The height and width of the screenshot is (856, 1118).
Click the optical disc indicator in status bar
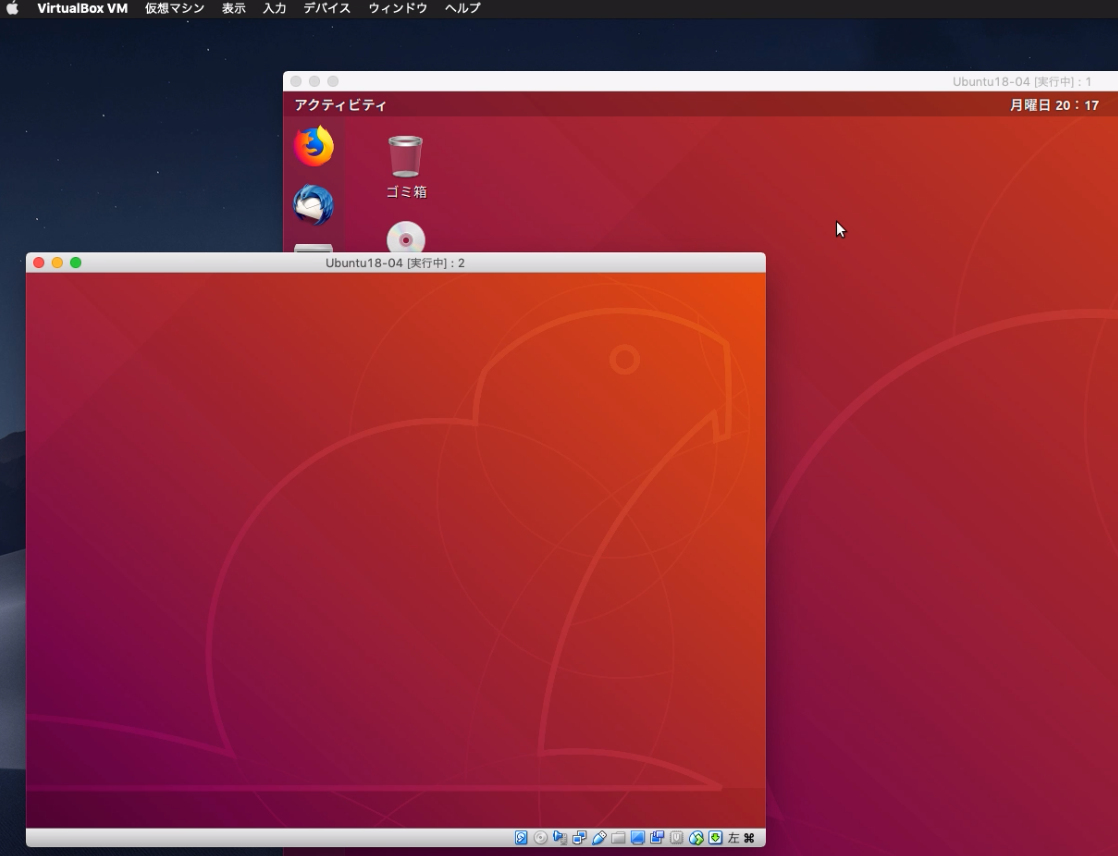(540, 837)
